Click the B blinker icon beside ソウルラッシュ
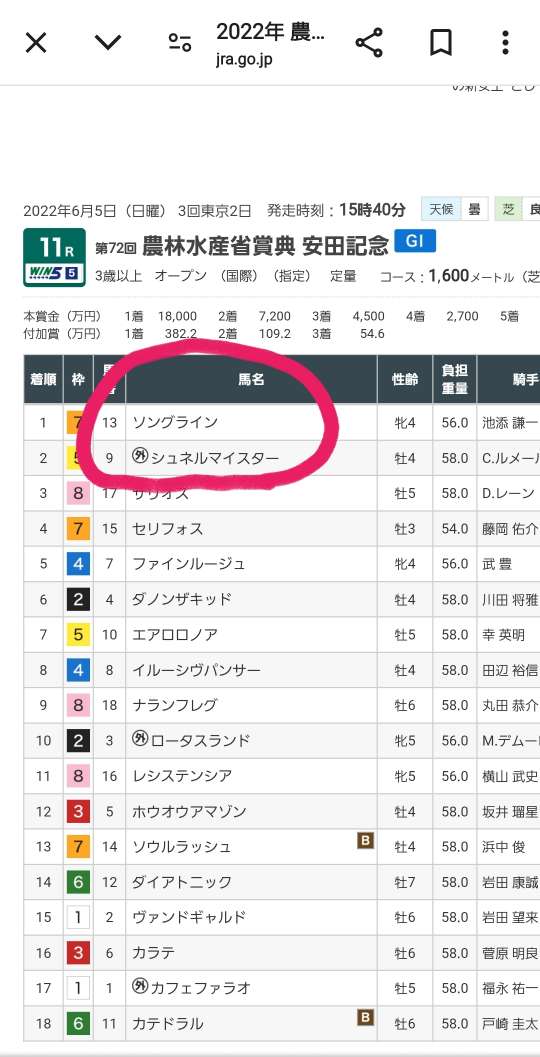This screenshot has height=1057, width=540. click(365, 841)
